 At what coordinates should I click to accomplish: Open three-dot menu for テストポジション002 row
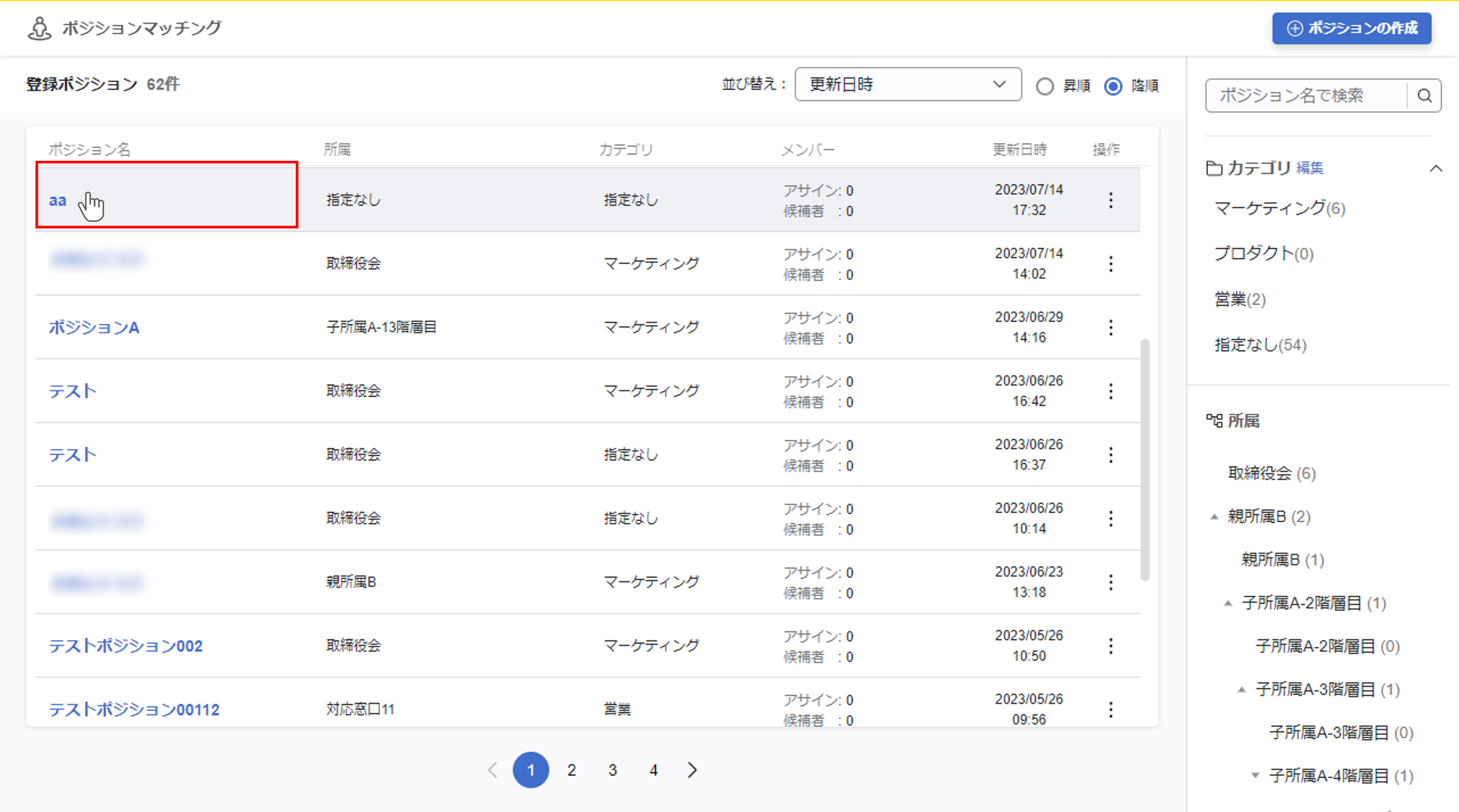[x=1111, y=646]
